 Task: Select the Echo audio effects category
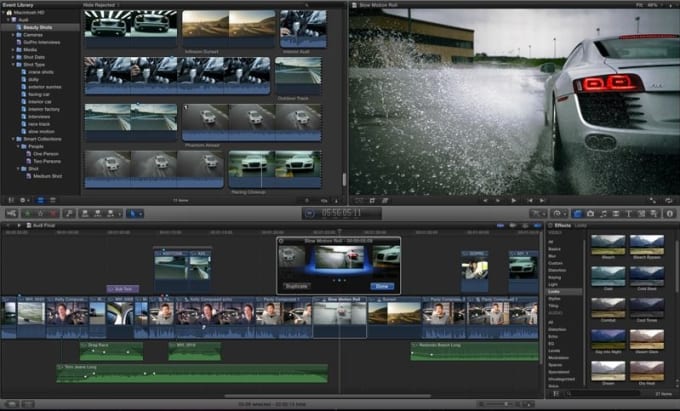click(552, 336)
